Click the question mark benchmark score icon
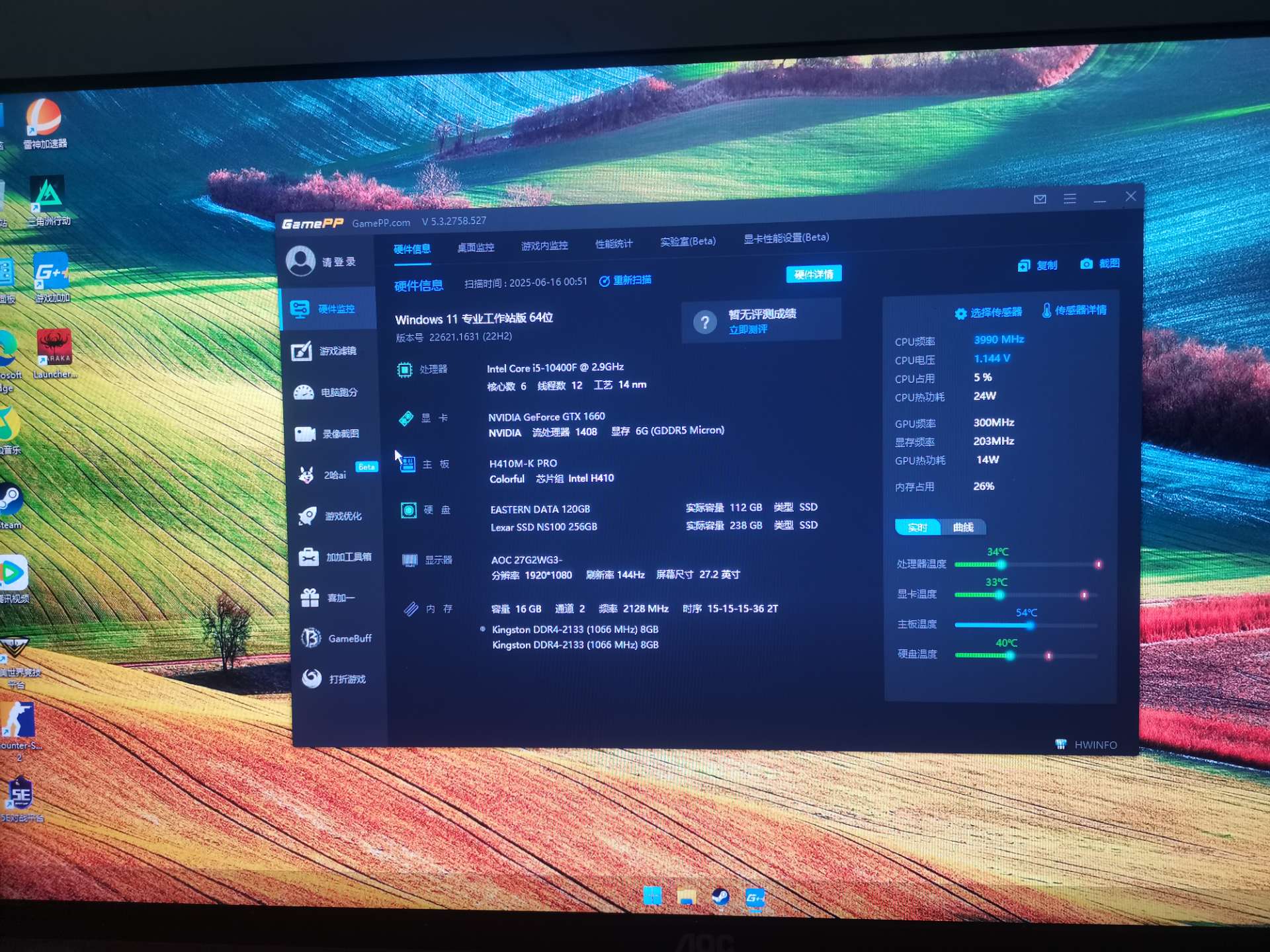The height and width of the screenshot is (952, 1270). 705,322
